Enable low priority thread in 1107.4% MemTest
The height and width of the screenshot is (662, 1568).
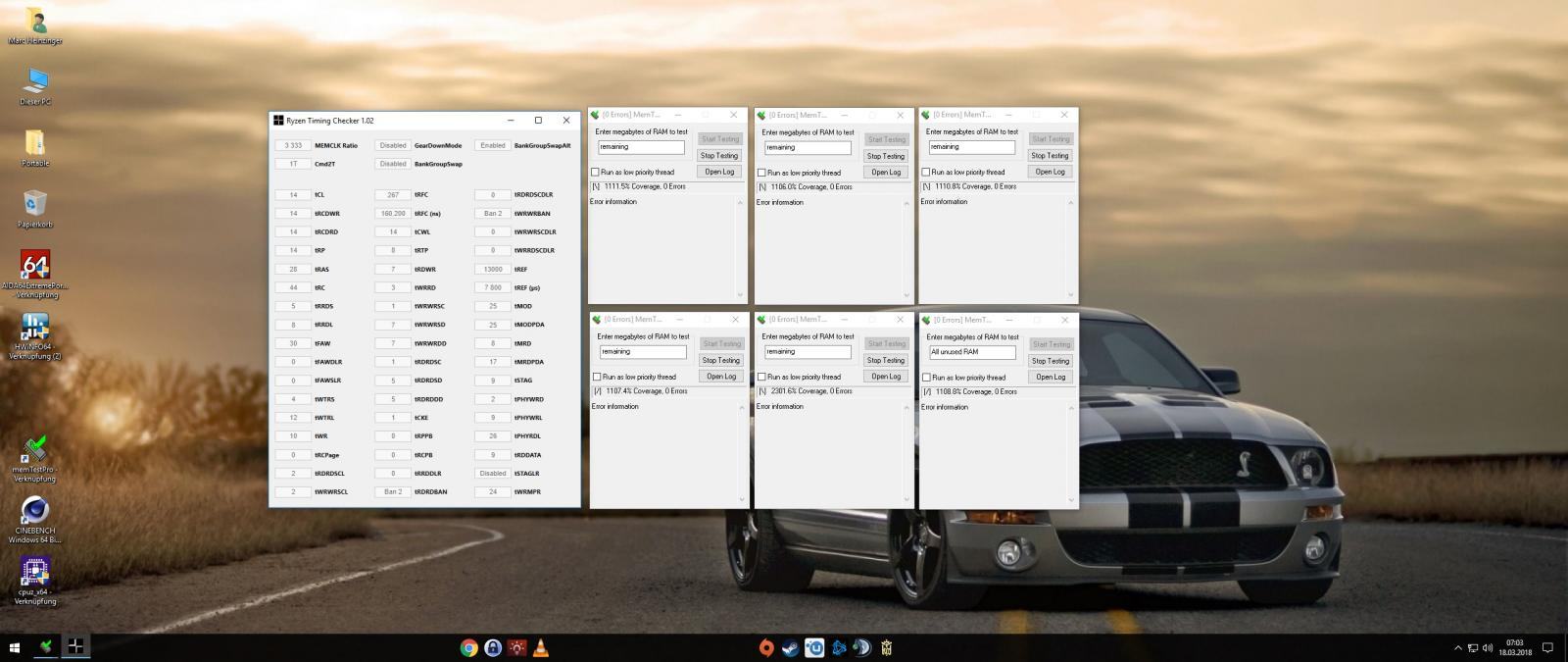(x=597, y=377)
